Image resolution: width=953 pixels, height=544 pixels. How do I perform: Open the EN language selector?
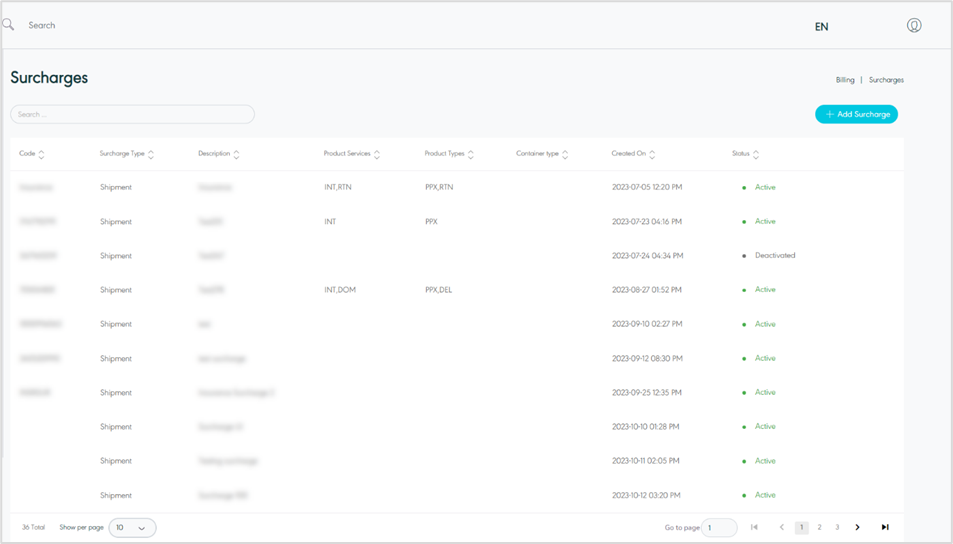(x=821, y=27)
